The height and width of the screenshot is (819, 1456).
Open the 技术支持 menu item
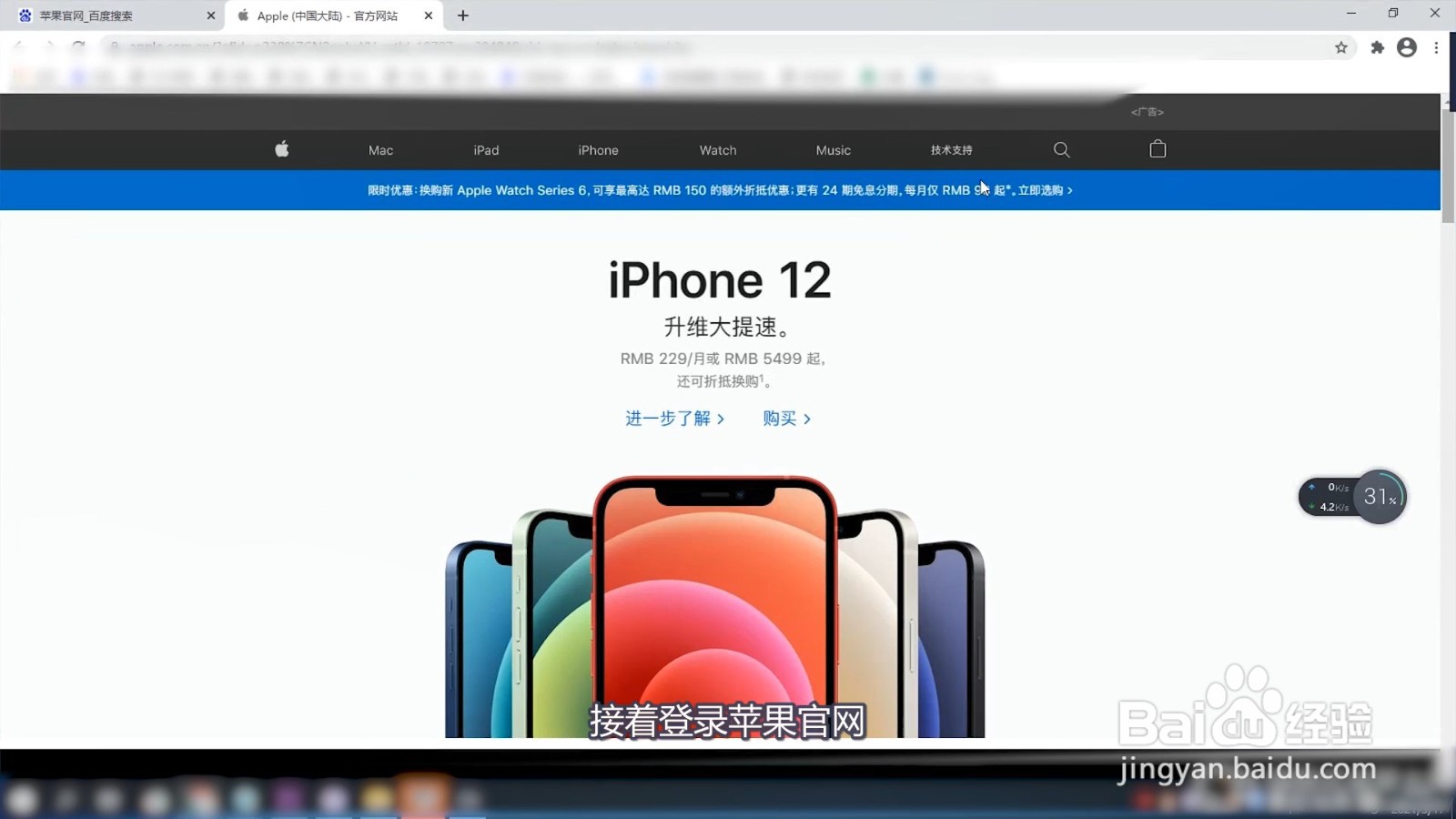[x=951, y=150]
